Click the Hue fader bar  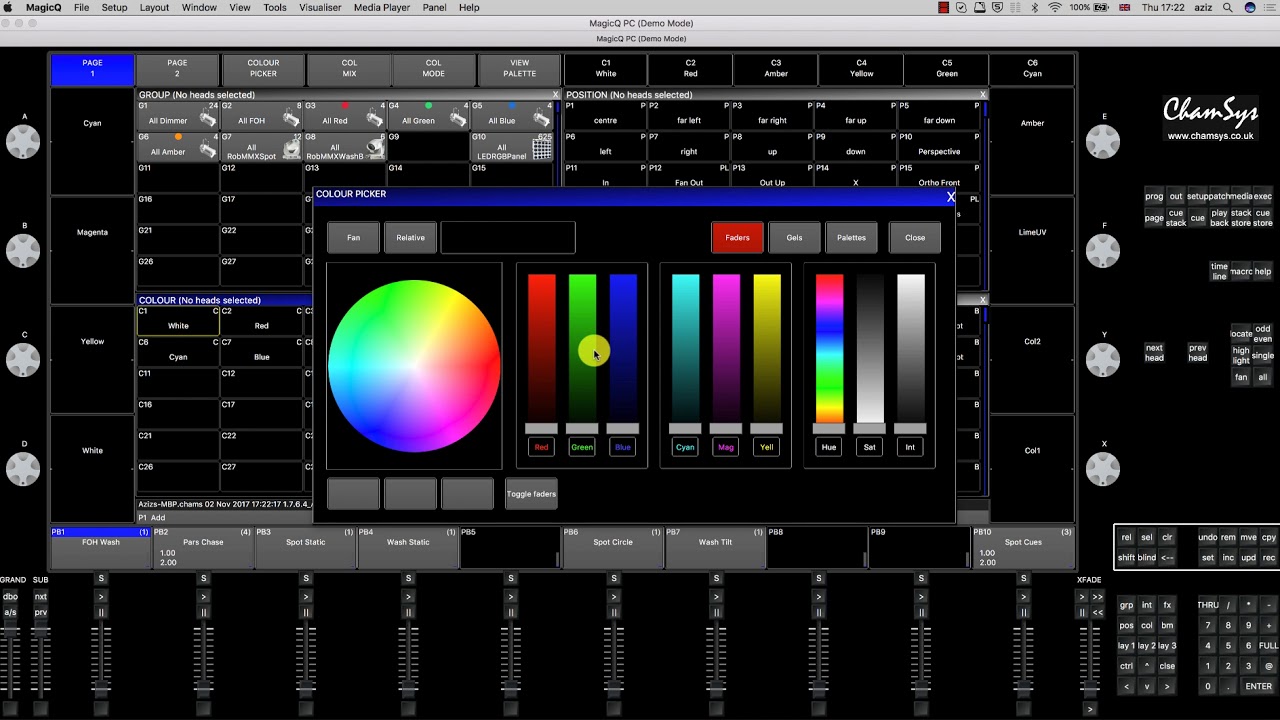[829, 348]
